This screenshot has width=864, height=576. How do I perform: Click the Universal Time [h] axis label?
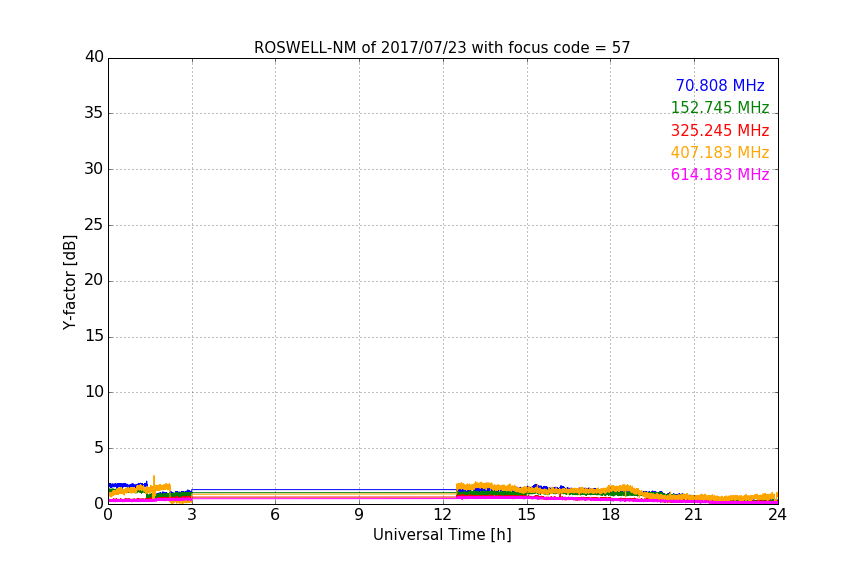(x=442, y=535)
